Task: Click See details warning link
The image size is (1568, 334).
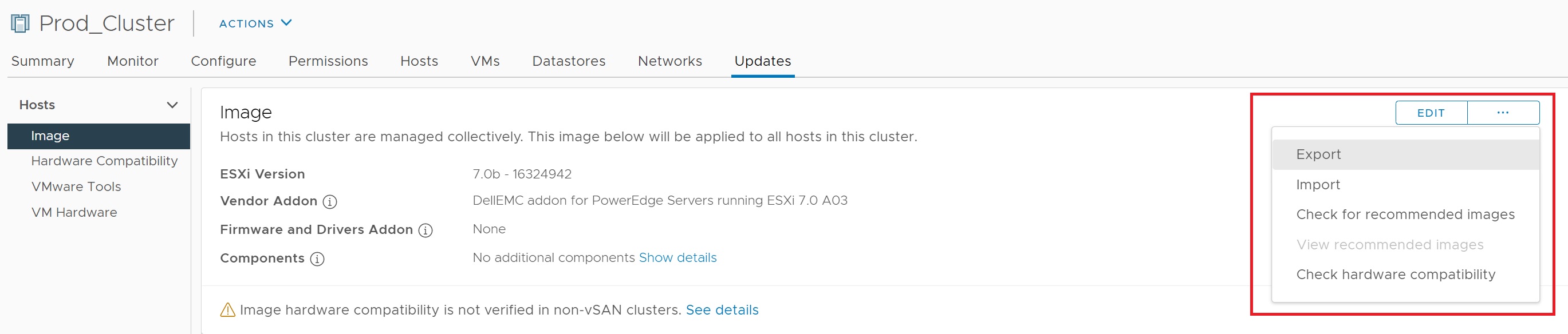Action: tap(722, 311)
